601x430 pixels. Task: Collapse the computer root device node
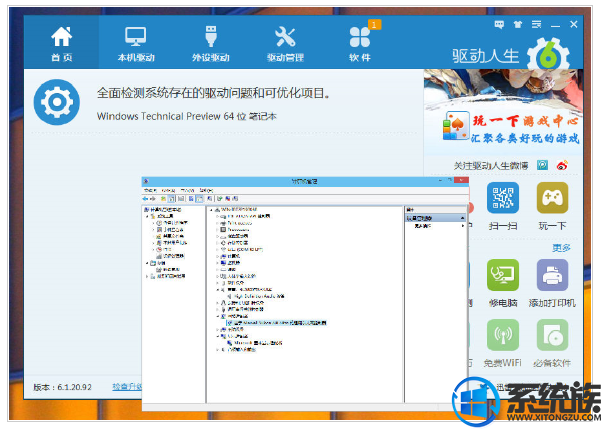(212, 210)
